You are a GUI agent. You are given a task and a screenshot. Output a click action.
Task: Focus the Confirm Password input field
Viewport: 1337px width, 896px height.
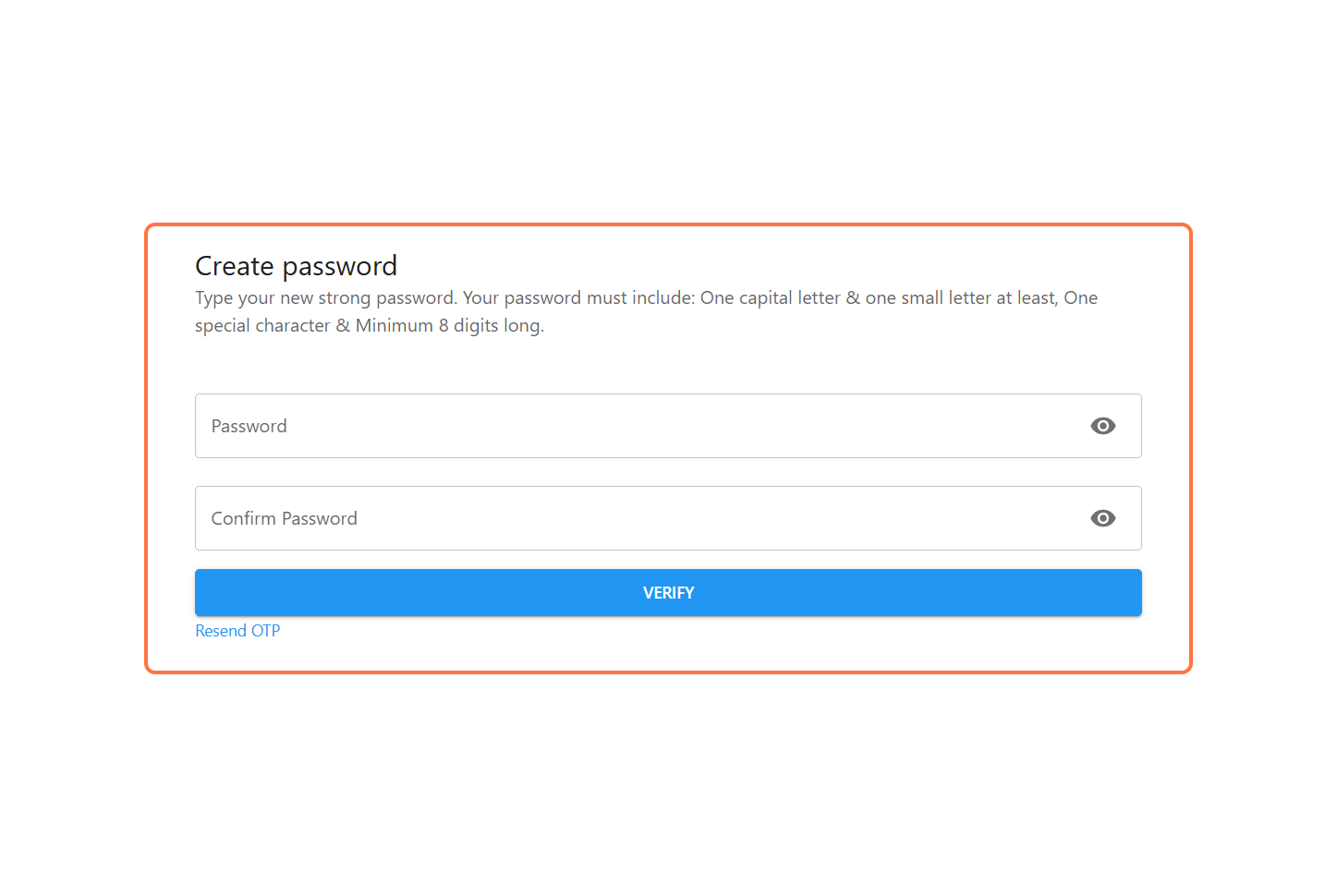(x=638, y=518)
